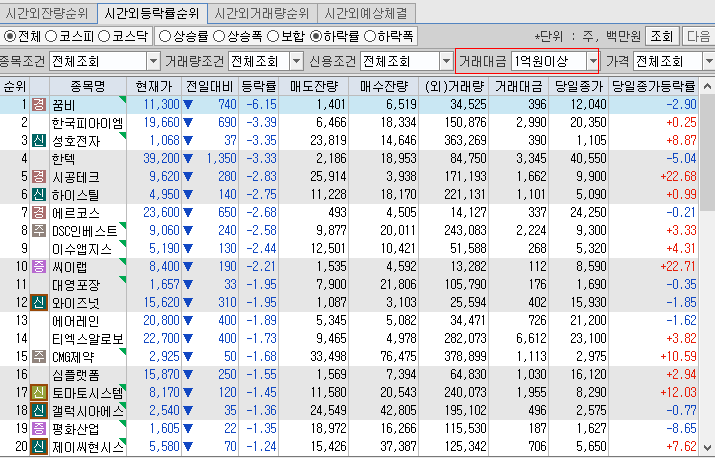Open the 거래대금 1억원이상 dropdown
The width and height of the screenshot is (715, 458).
(x=592, y=61)
